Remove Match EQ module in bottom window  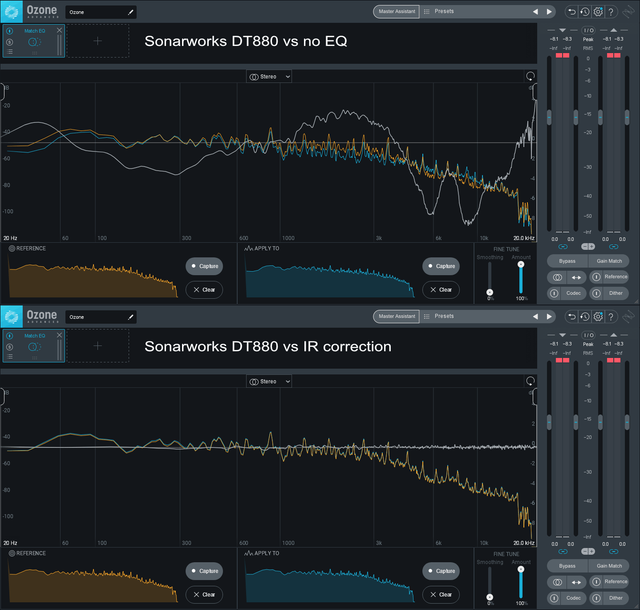tap(60, 335)
